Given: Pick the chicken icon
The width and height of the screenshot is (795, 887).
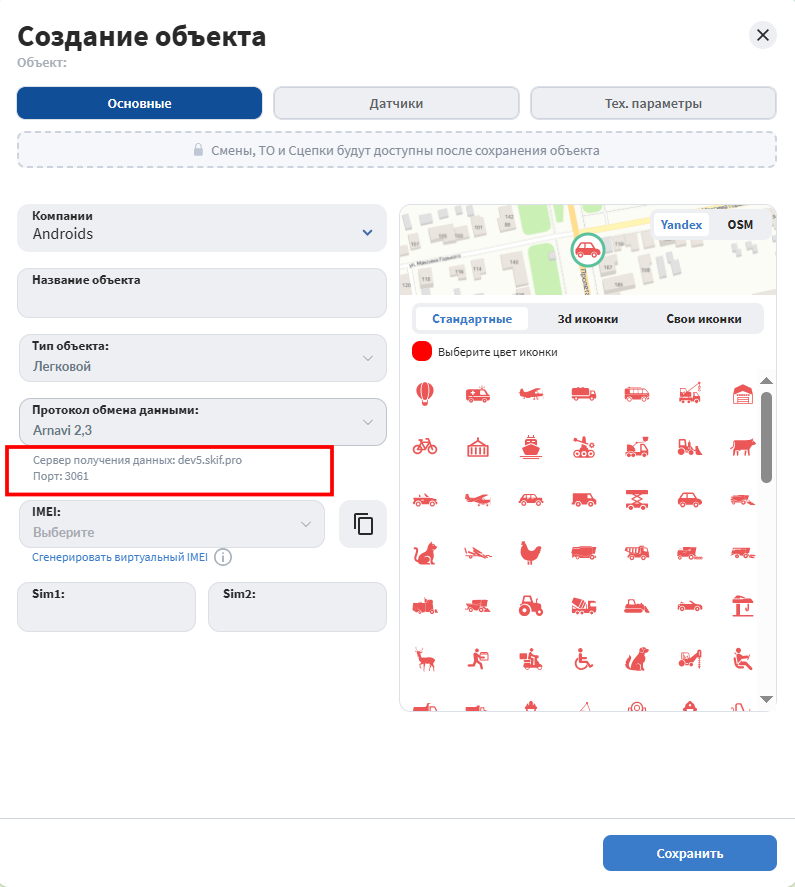Looking at the screenshot, I should (x=531, y=553).
